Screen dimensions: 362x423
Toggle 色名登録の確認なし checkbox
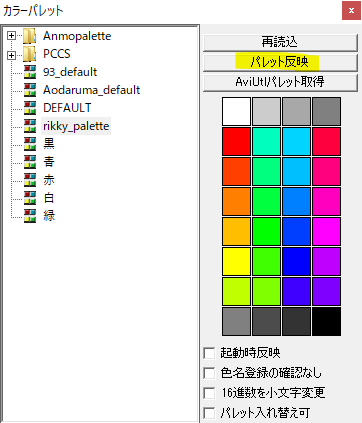point(209,373)
